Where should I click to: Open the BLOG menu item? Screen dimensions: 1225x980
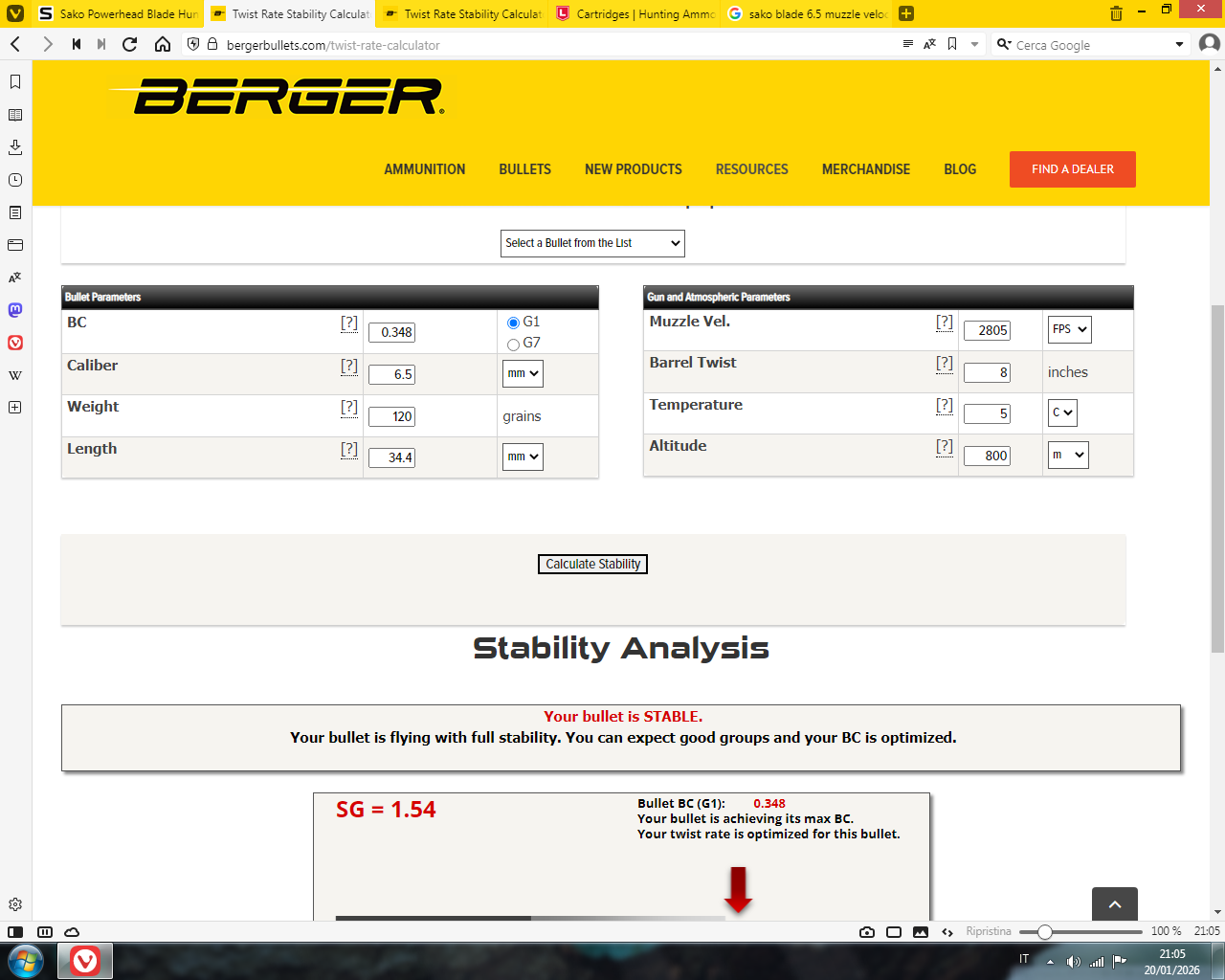tap(960, 169)
